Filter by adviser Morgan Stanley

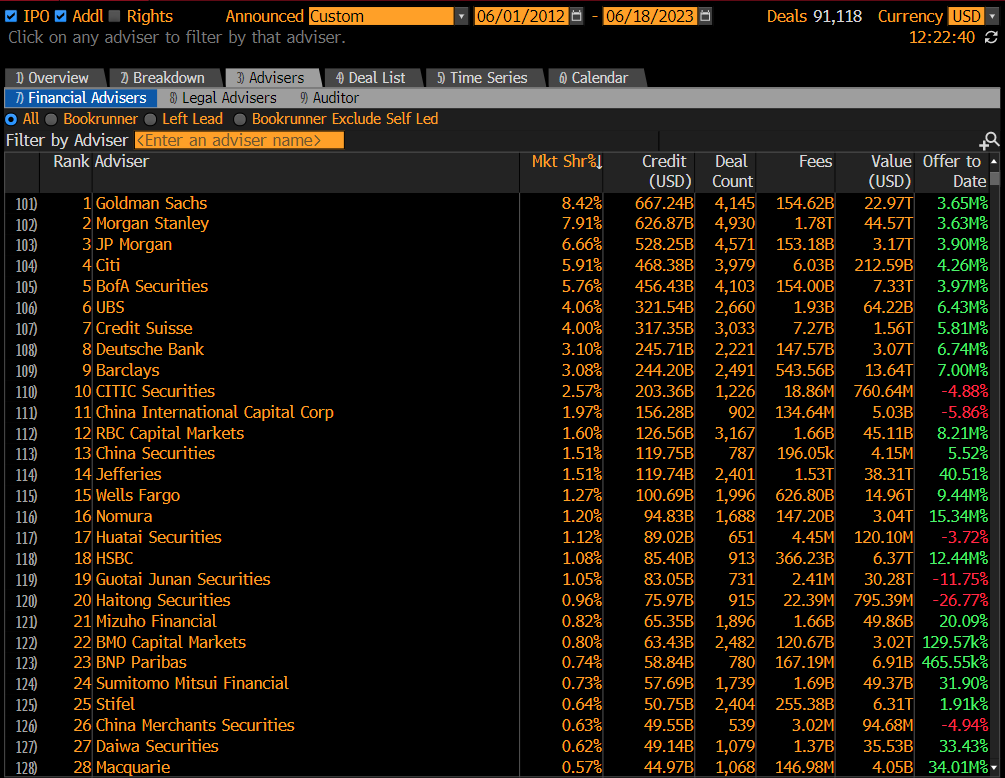153,224
